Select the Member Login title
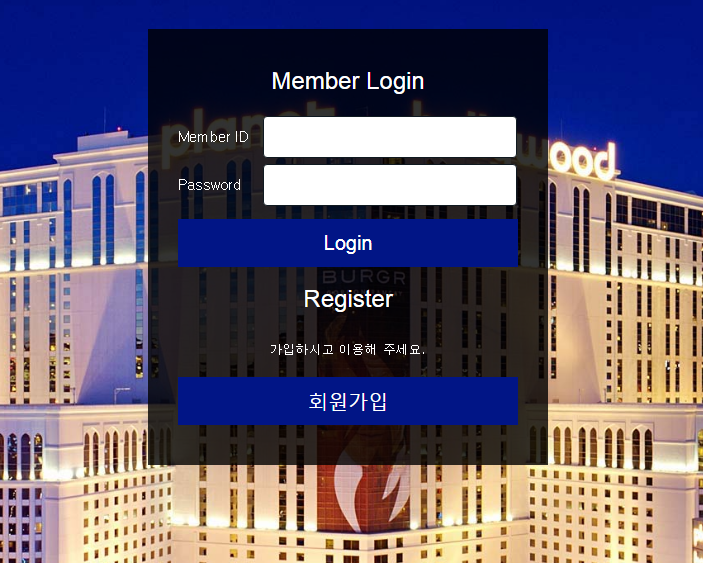The width and height of the screenshot is (703, 563). point(348,82)
